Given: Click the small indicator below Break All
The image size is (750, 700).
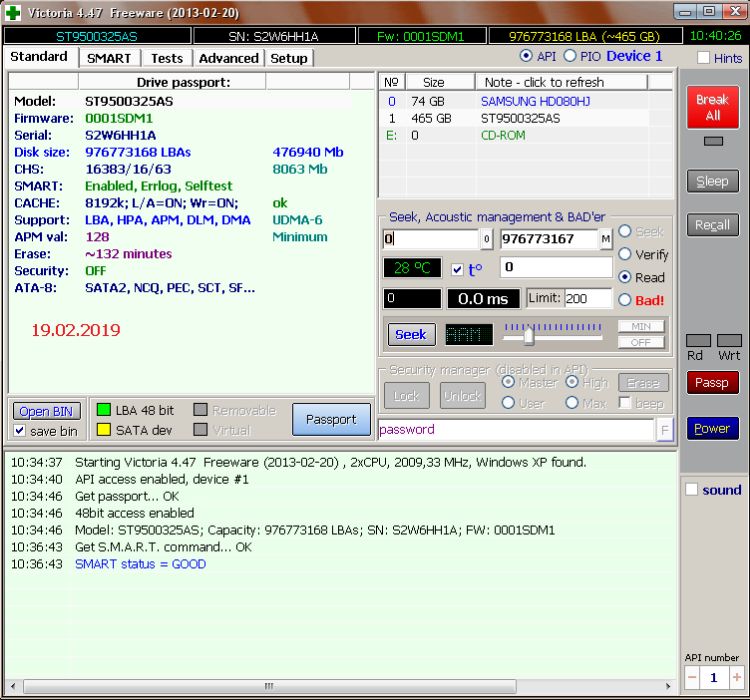Looking at the screenshot, I should coord(713,141).
